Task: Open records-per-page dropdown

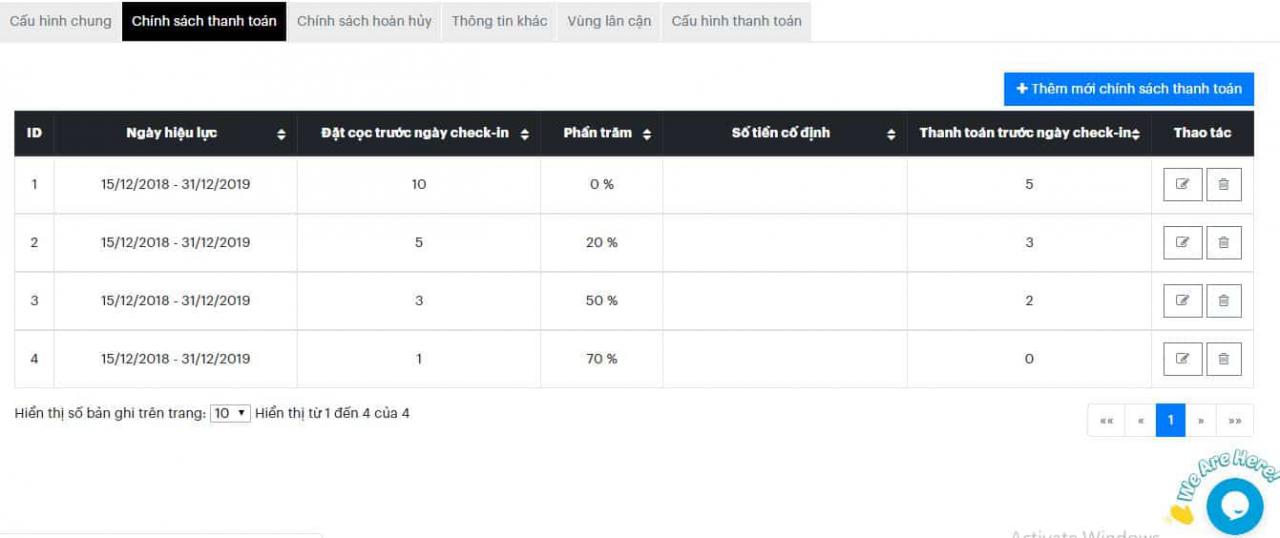Action: pos(230,413)
